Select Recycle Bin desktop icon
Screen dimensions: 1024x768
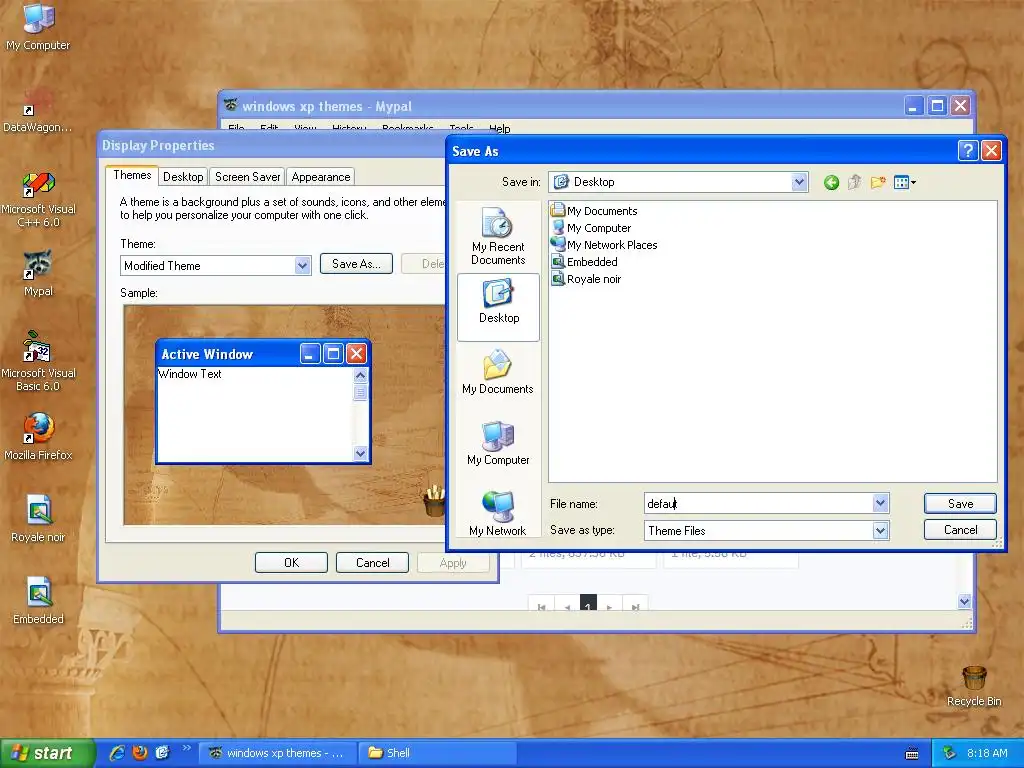[x=974, y=686]
